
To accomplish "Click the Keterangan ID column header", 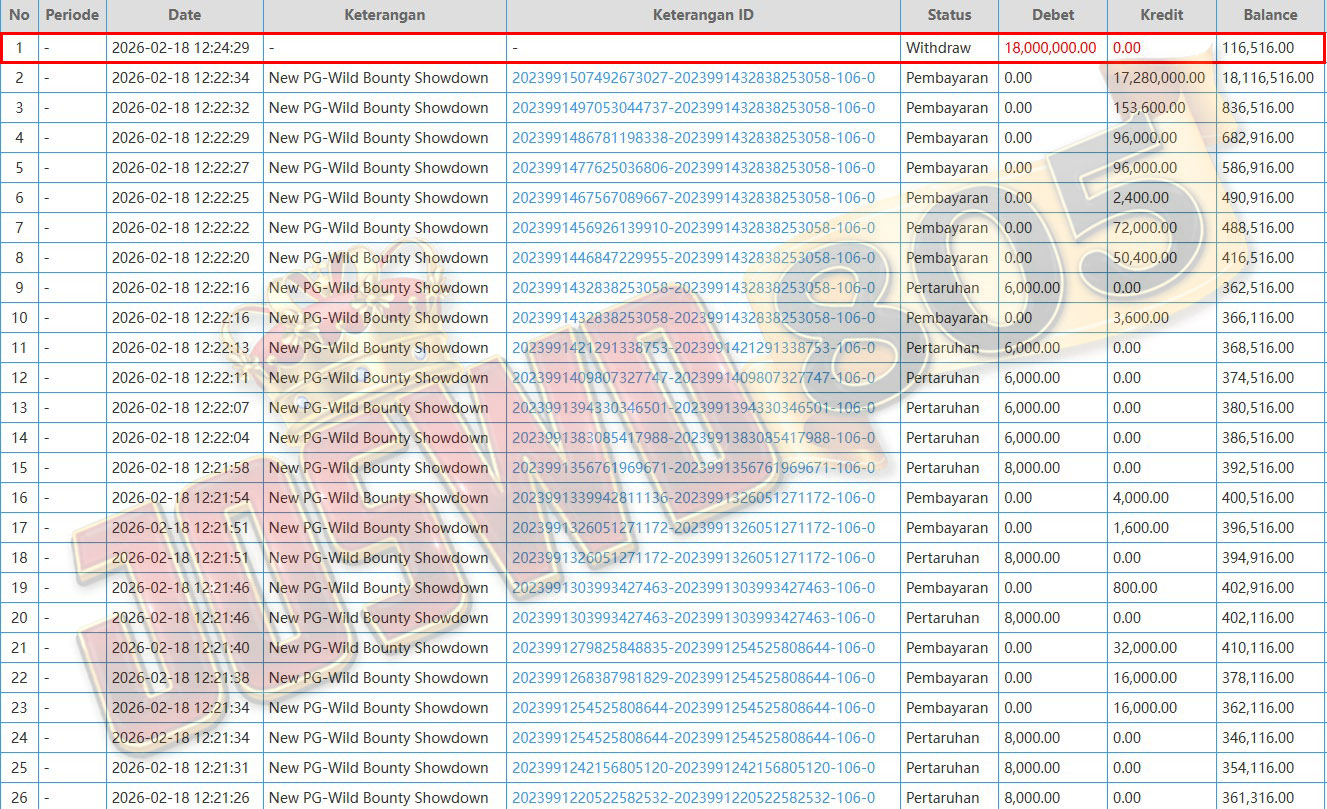I will [703, 15].
